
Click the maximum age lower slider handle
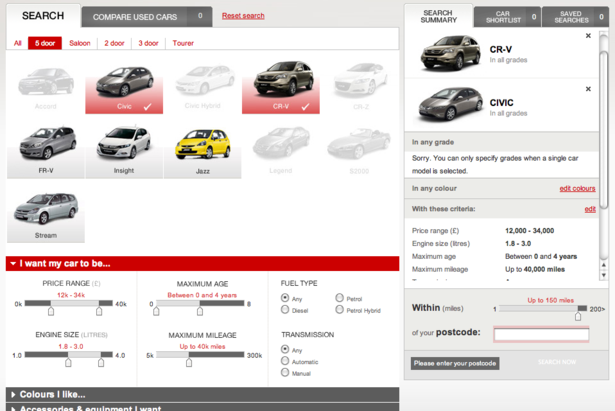click(156, 311)
